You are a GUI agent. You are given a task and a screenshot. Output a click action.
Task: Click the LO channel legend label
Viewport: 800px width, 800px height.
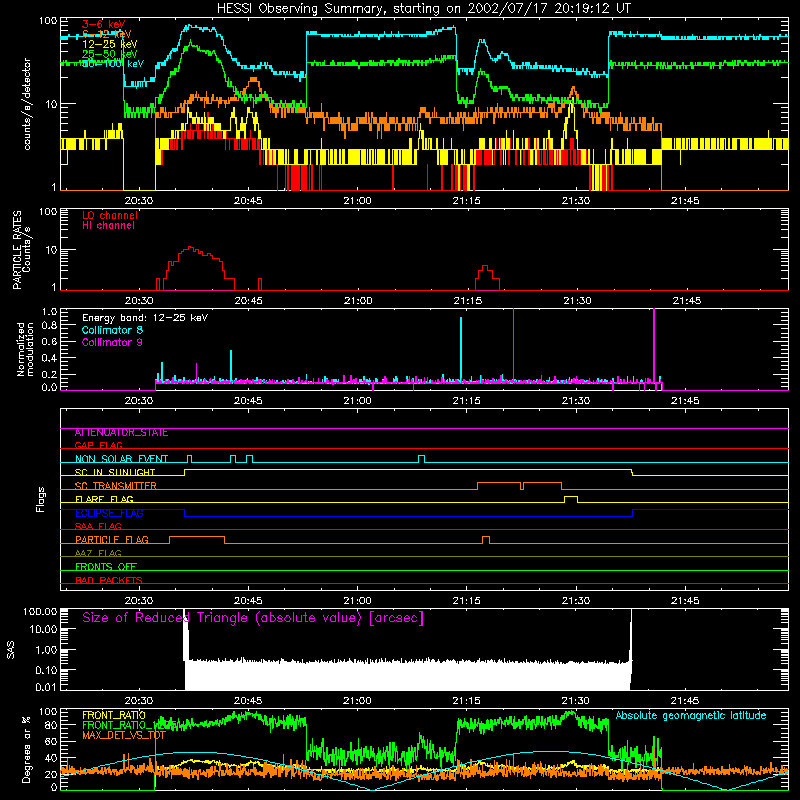(x=110, y=215)
